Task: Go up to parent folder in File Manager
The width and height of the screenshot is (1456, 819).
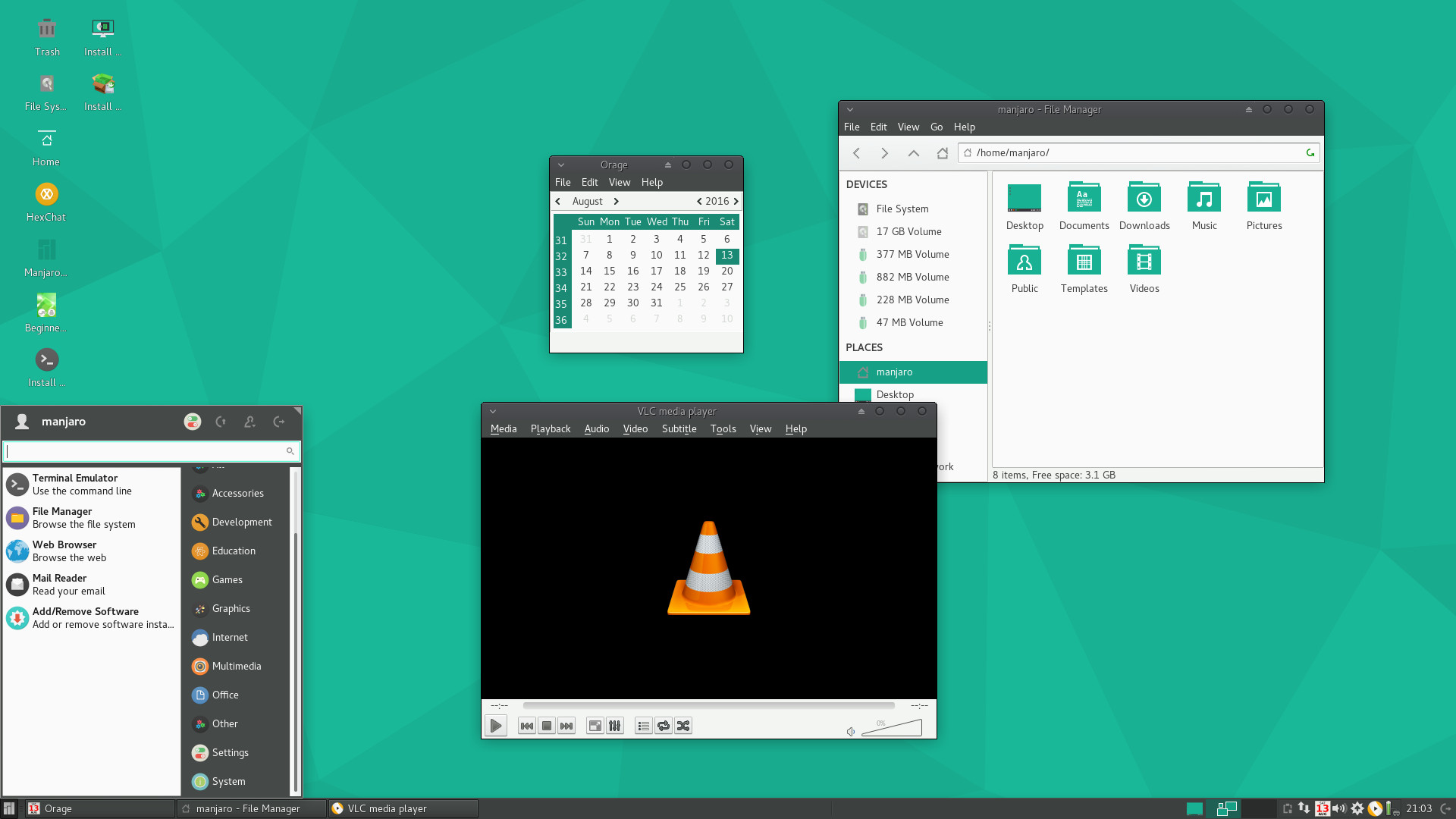Action: click(x=913, y=153)
